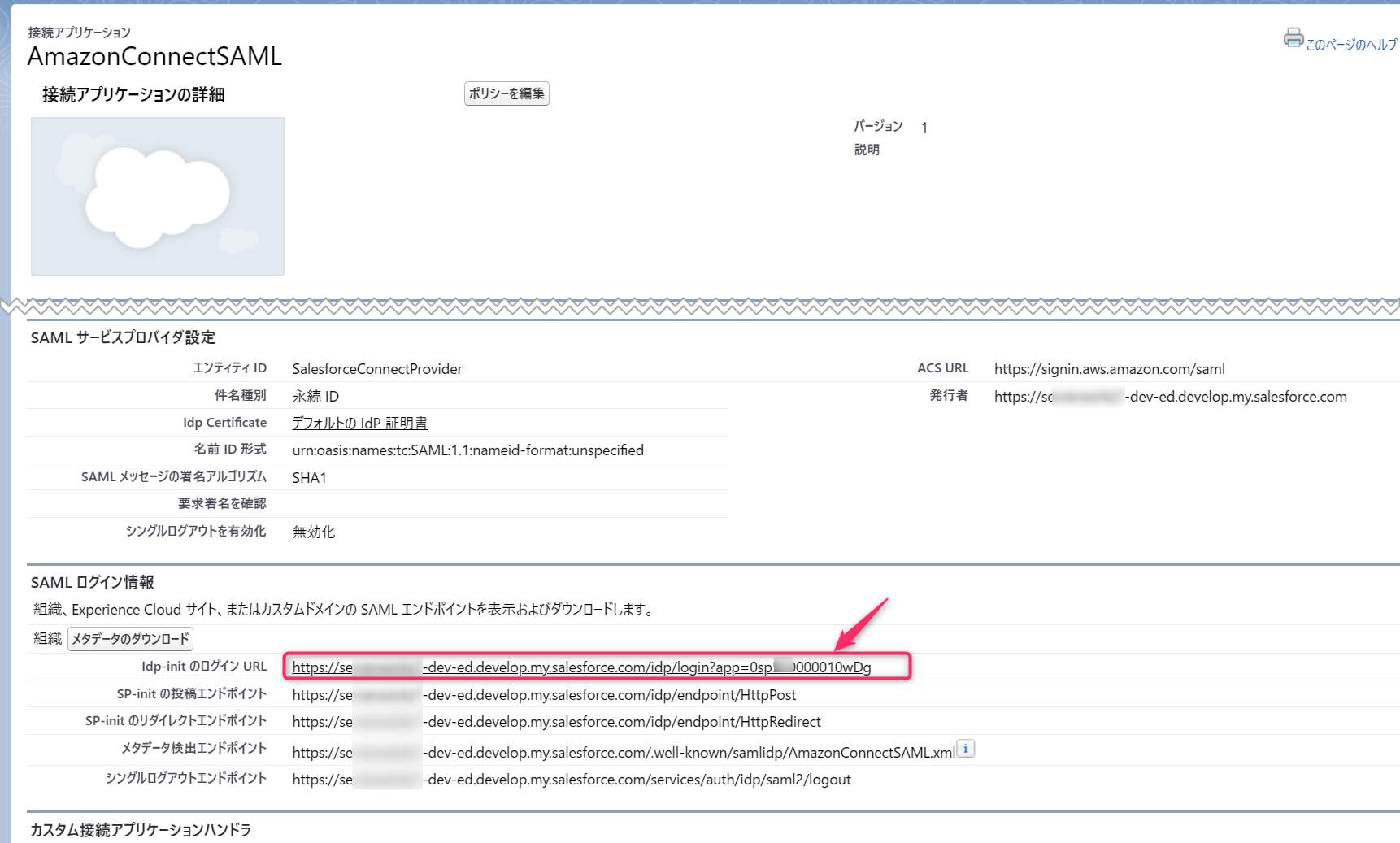Screen dimensions: 1400x843
Task: Select the SHA1 signature algorithm value
Action: click(309, 478)
